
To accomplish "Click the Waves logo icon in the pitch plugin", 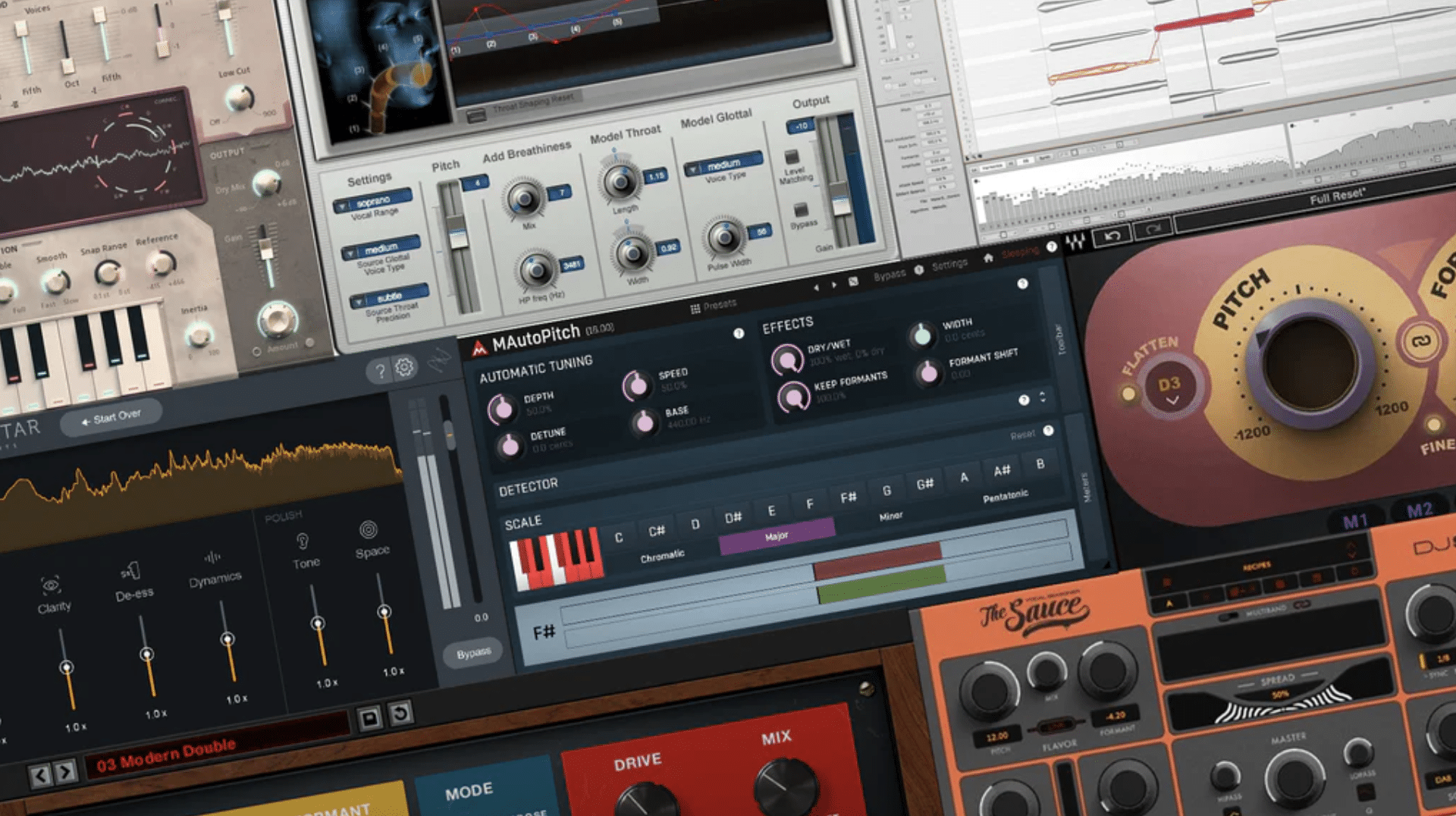I will (x=1075, y=243).
